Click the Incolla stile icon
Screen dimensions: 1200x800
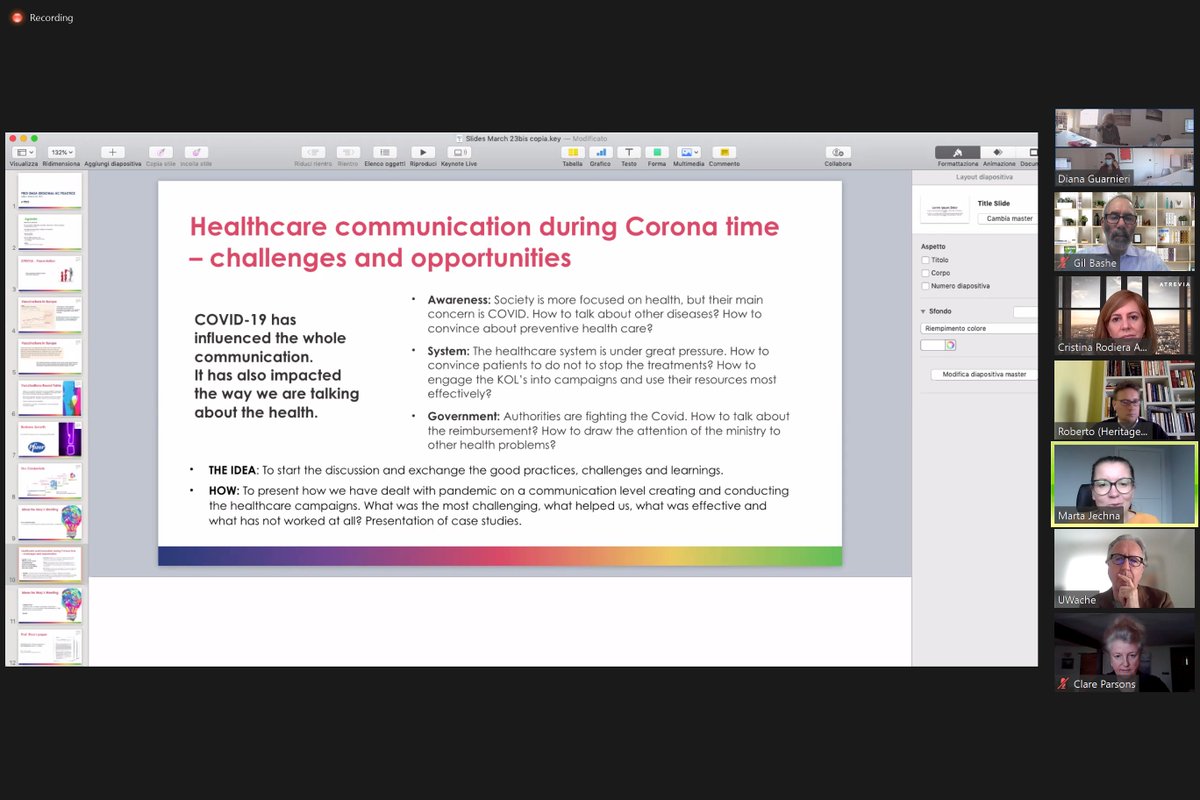point(196,152)
